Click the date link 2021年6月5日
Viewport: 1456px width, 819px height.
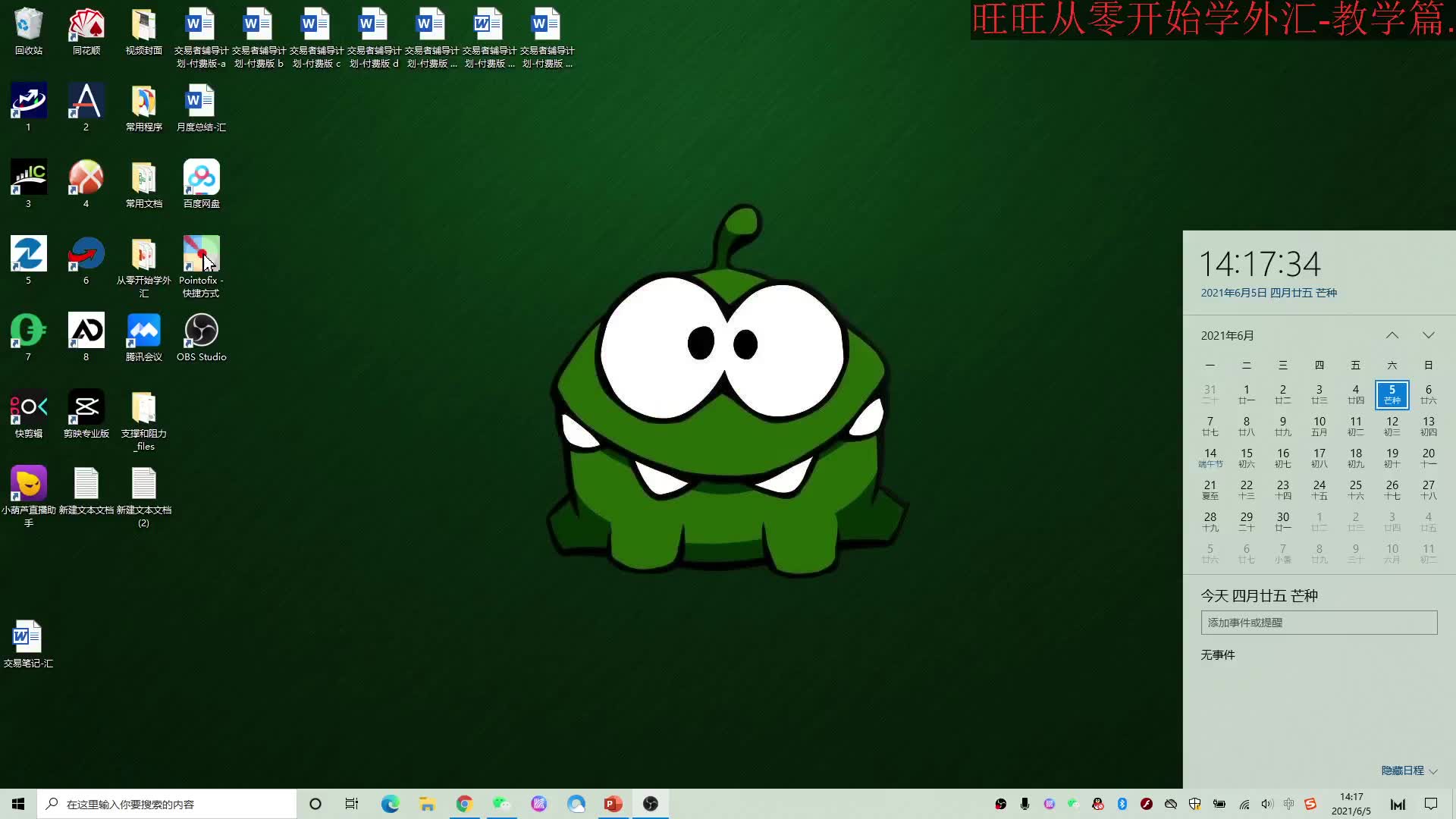[x=1269, y=293]
